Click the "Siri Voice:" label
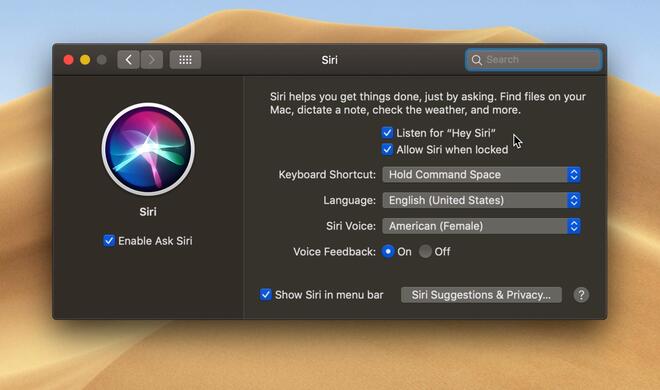660x390 pixels. tap(351, 226)
